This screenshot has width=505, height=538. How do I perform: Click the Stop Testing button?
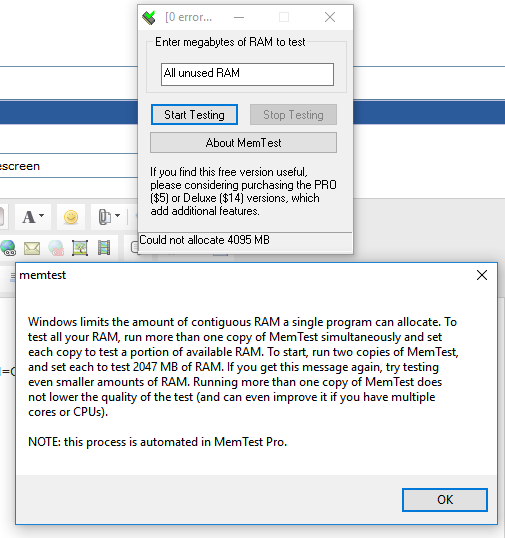[x=293, y=115]
